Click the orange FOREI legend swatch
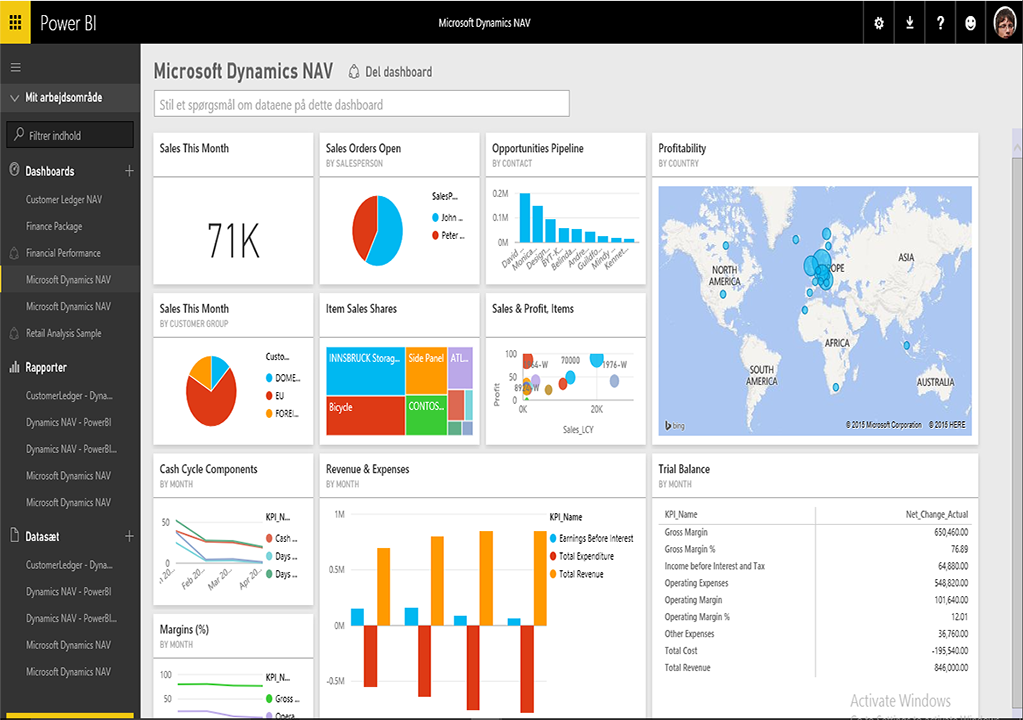 tap(269, 413)
